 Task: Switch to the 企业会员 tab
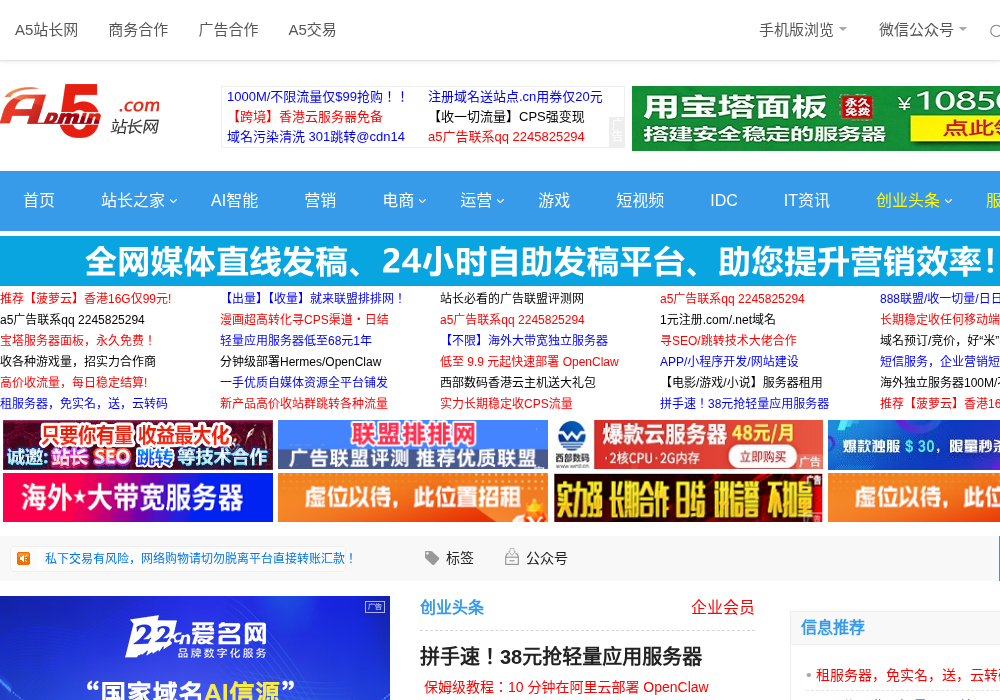pos(723,607)
